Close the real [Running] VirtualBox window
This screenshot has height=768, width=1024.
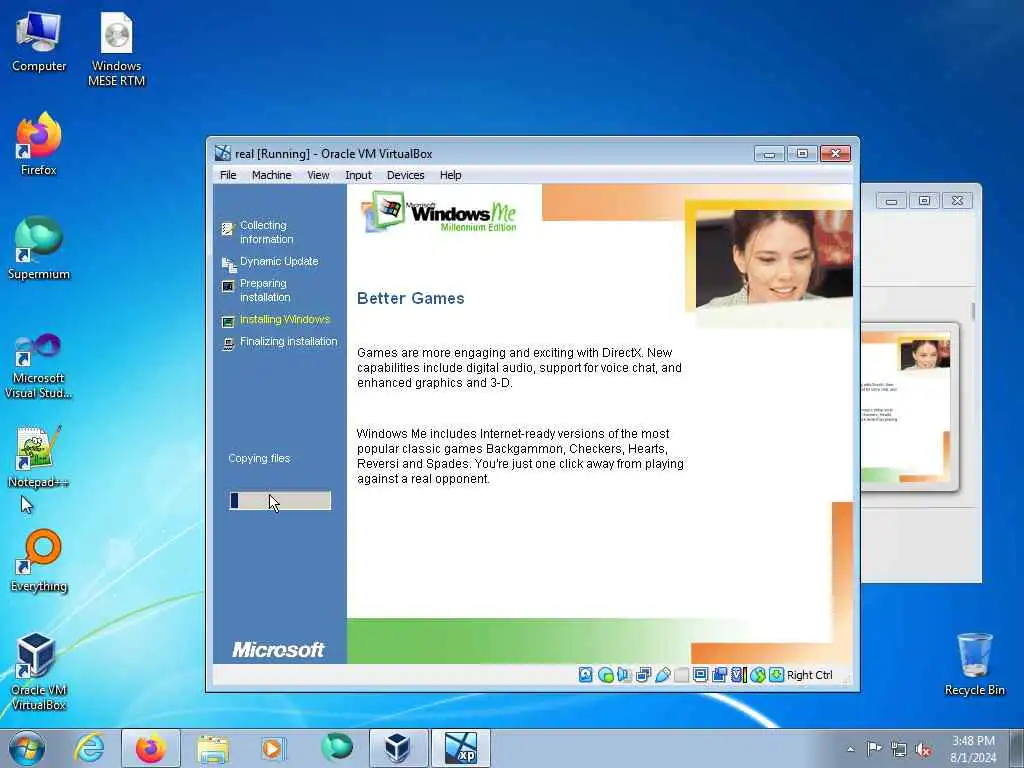[x=835, y=154]
